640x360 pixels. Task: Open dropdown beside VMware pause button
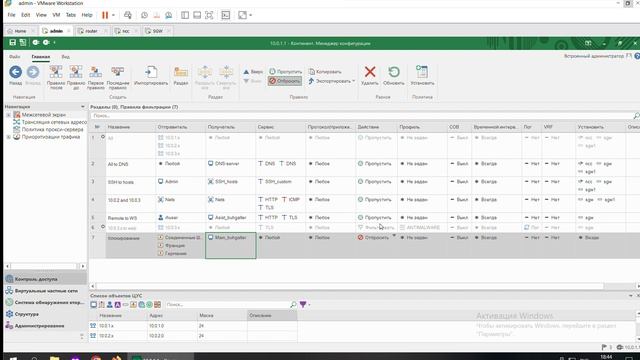click(113, 15)
